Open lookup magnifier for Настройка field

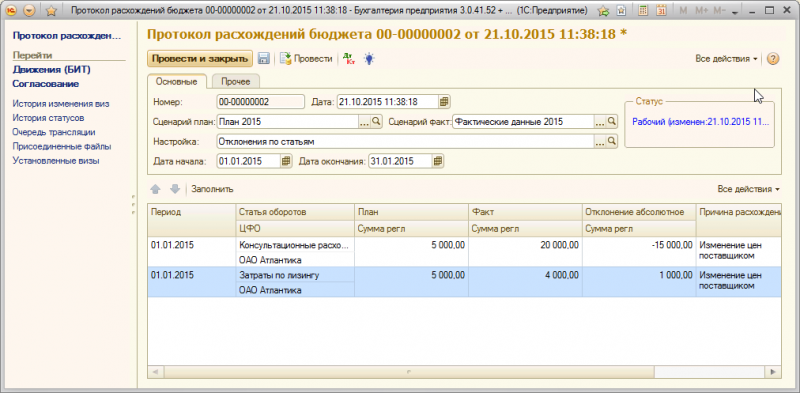click(611, 141)
